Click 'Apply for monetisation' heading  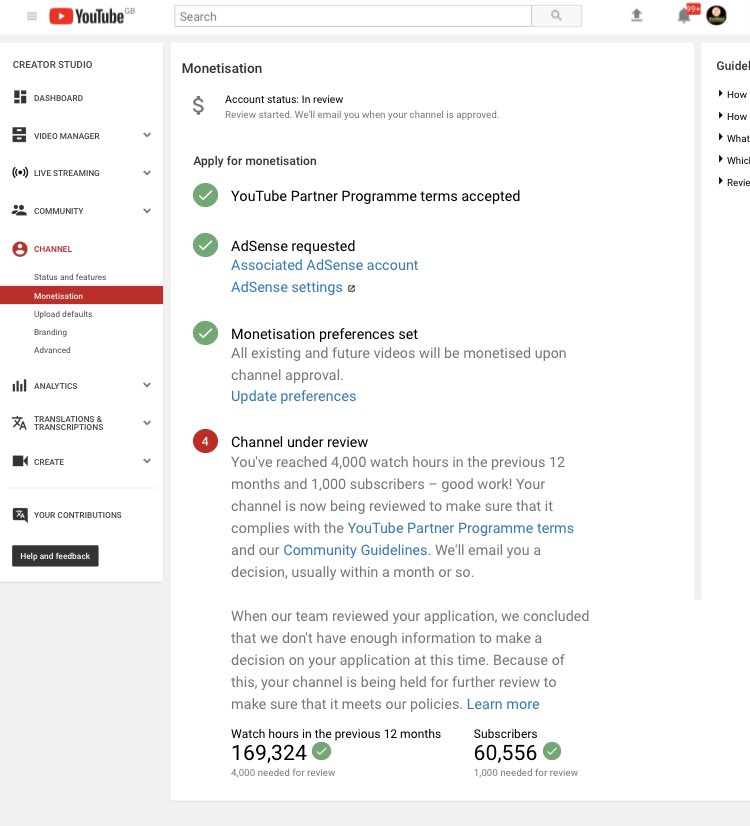pyautogui.click(x=255, y=161)
